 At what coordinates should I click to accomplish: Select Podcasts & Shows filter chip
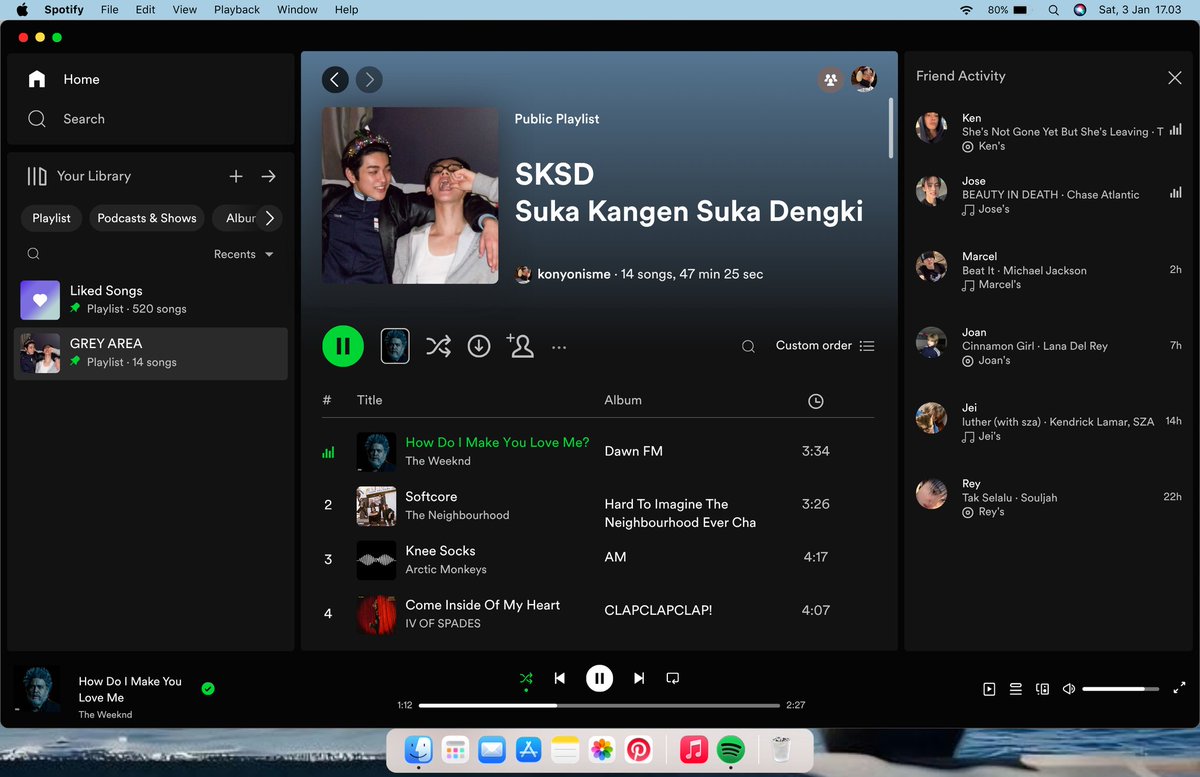[147, 218]
